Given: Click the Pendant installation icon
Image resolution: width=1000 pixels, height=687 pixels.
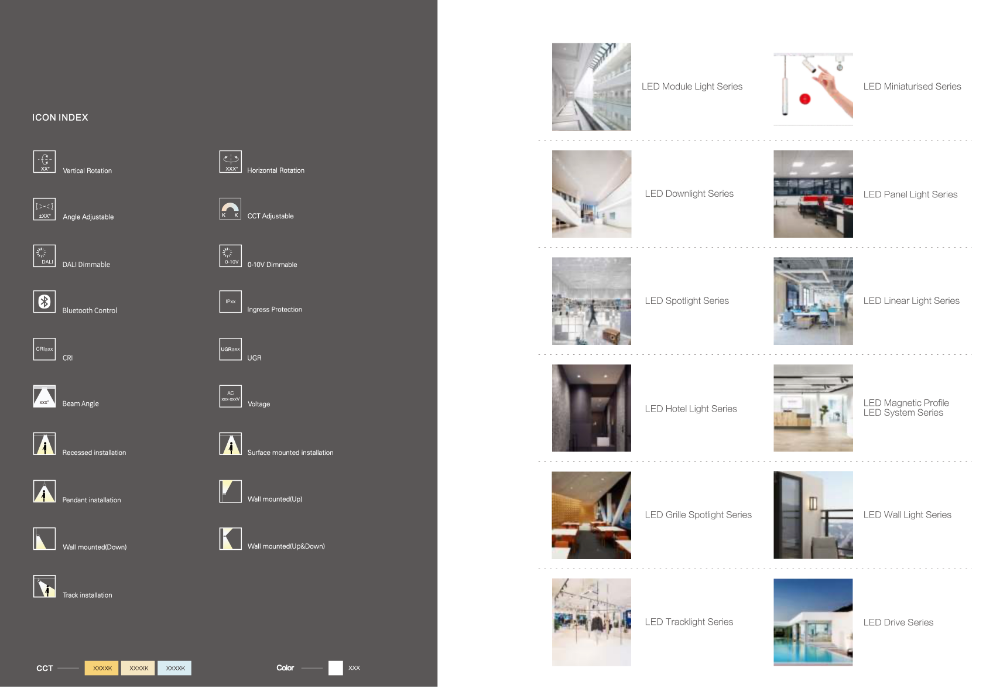Looking at the screenshot, I should coord(45,492).
